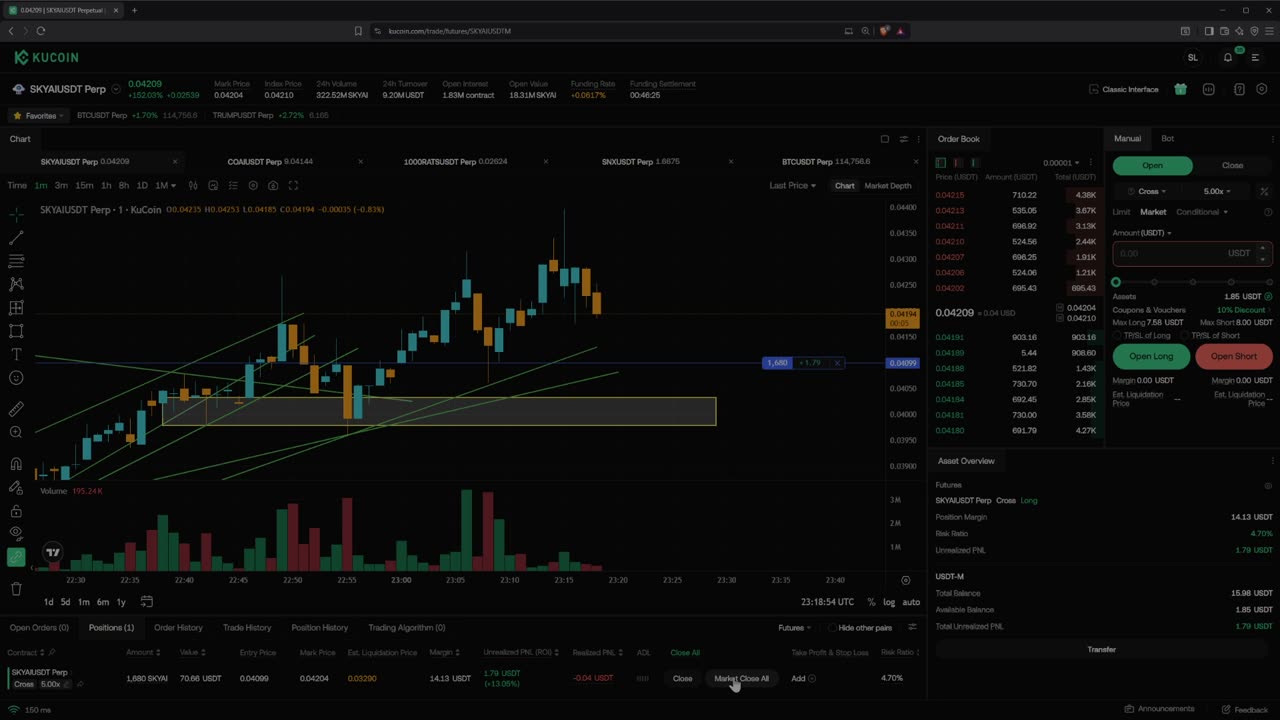Screen dimensions: 1280x720
Task: Take a chart snapshot with camera icon
Action: pyautogui.click(x=273, y=185)
